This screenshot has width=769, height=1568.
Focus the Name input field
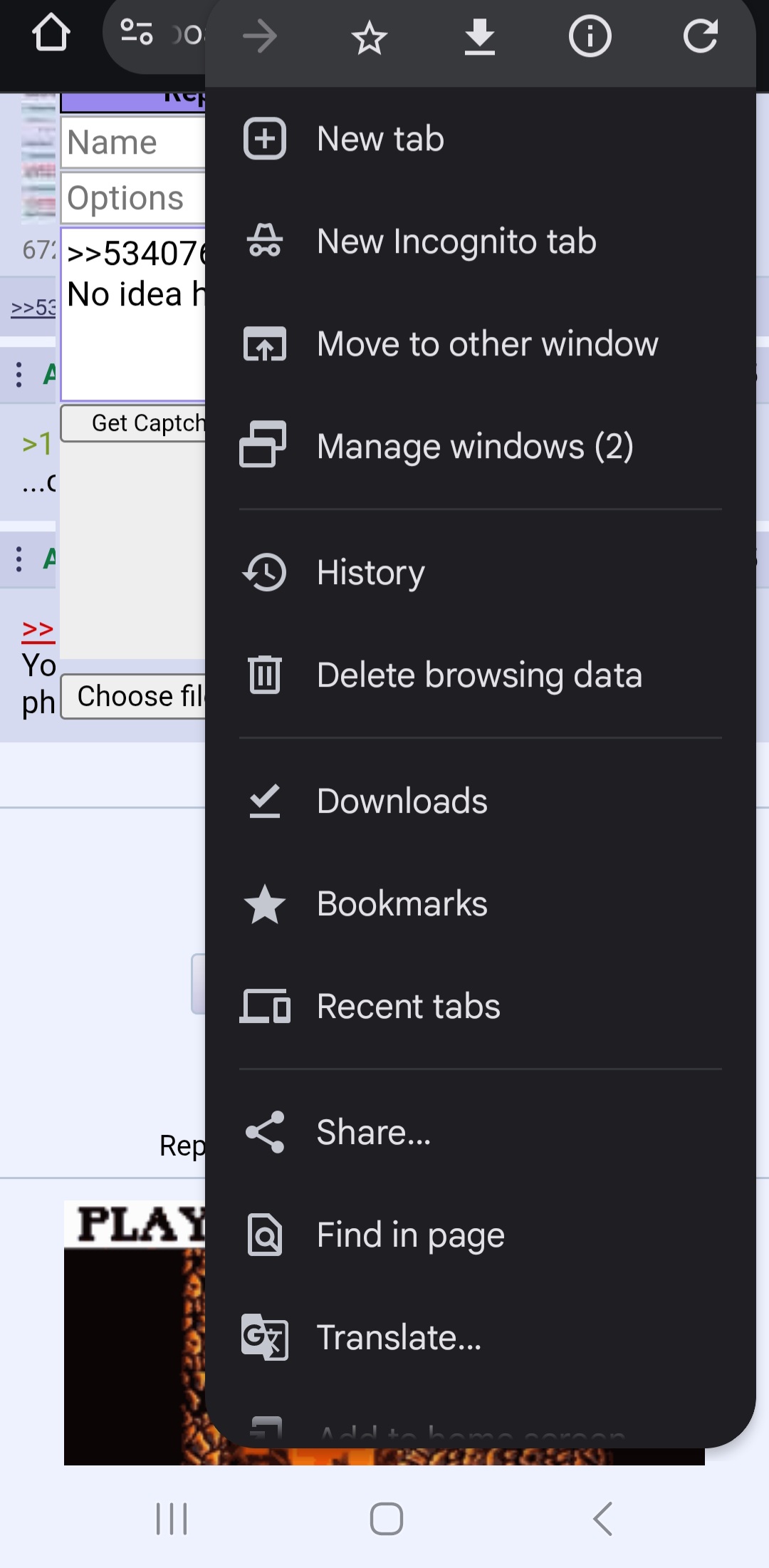point(133,142)
